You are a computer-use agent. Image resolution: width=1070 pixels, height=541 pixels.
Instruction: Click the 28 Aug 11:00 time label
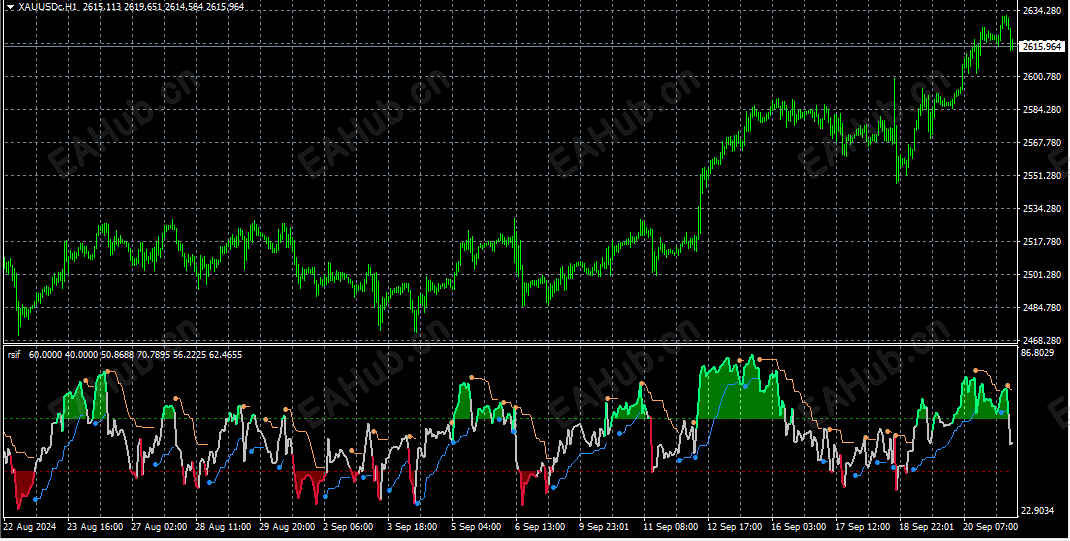223,527
